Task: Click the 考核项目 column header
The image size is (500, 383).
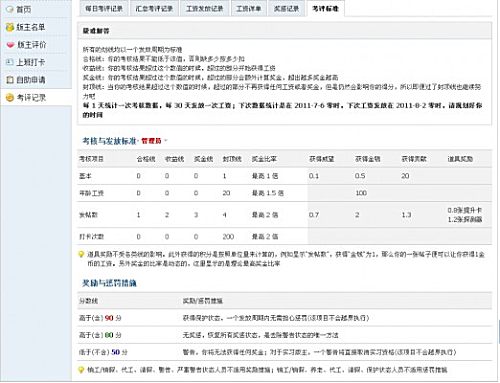Action: click(91, 159)
